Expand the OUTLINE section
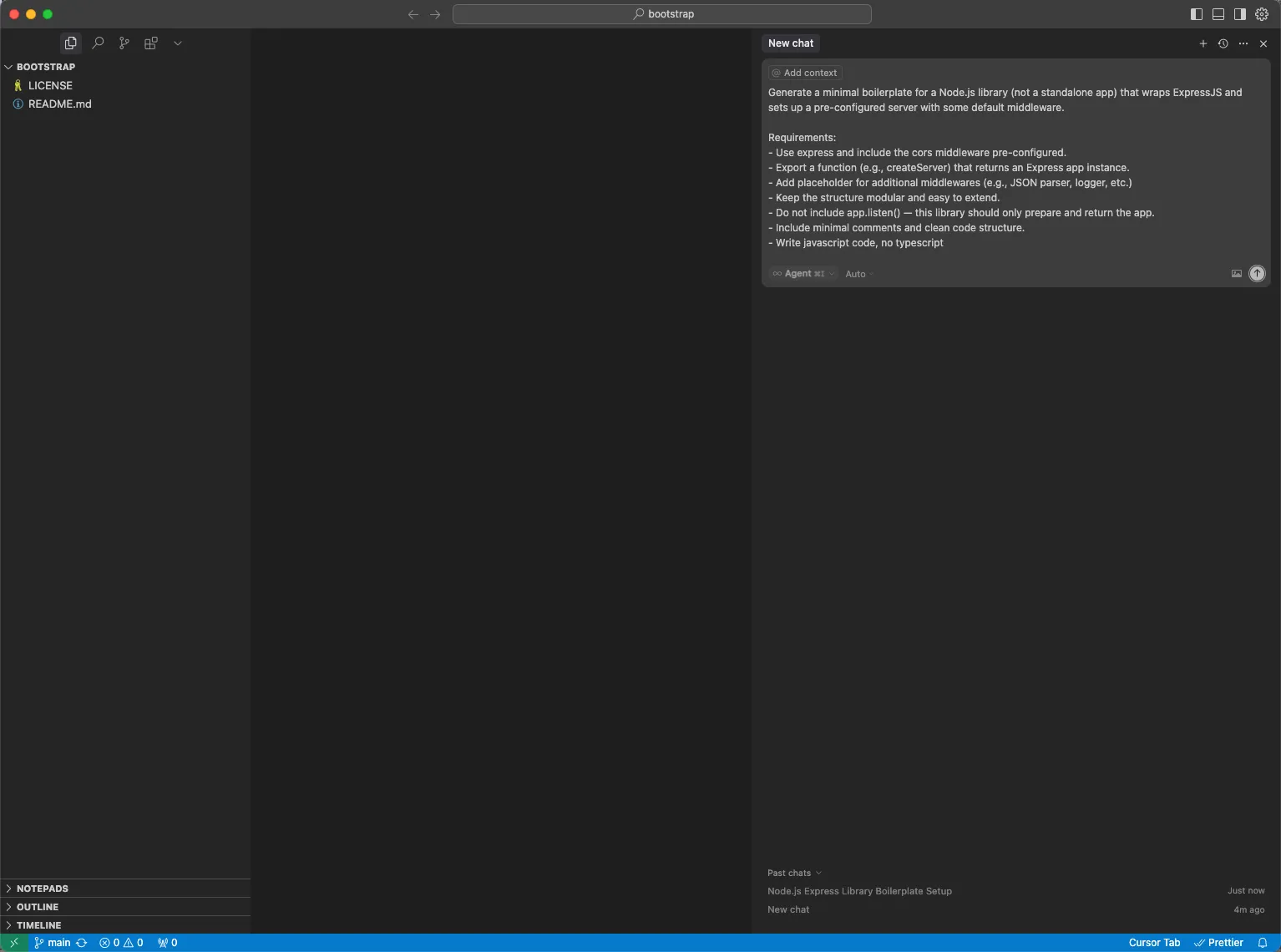 pos(38,907)
